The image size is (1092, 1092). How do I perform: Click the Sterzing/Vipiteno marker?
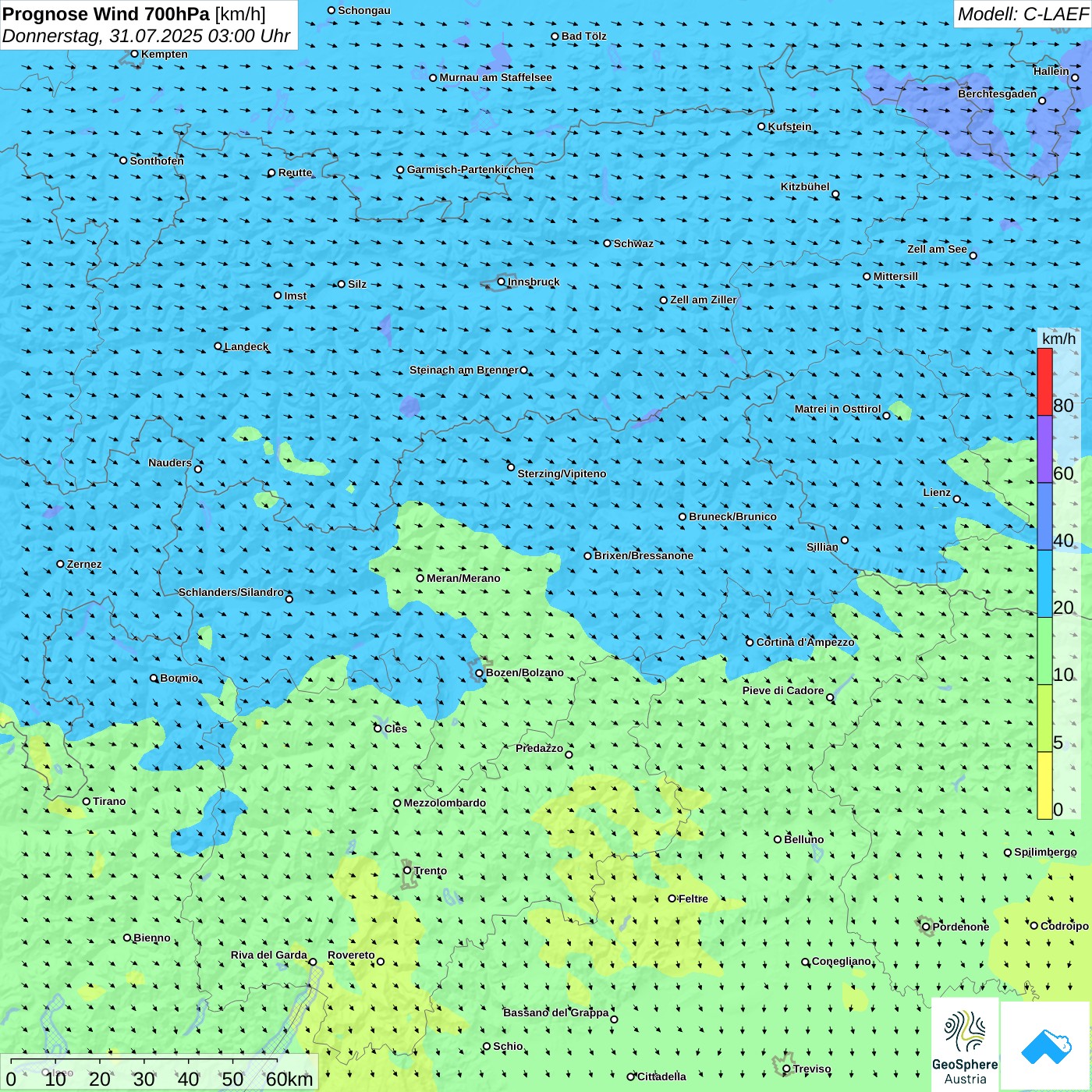tap(511, 467)
